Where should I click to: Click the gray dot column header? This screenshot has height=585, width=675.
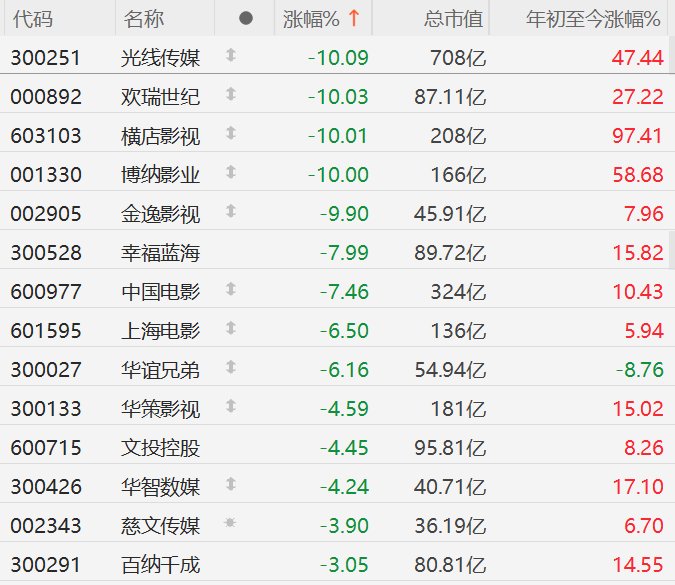(x=245, y=18)
